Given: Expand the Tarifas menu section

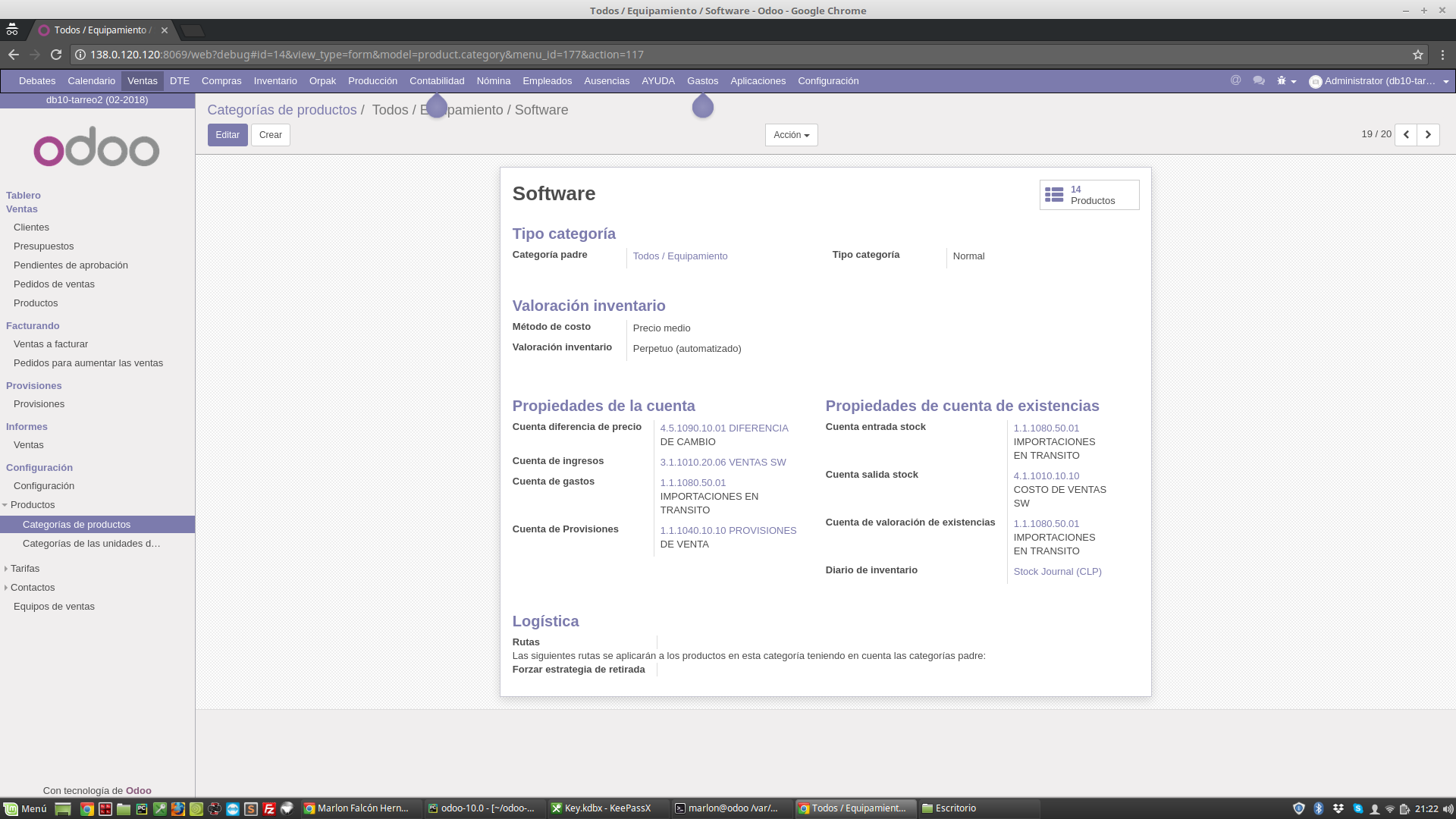Looking at the screenshot, I should click(x=23, y=569).
